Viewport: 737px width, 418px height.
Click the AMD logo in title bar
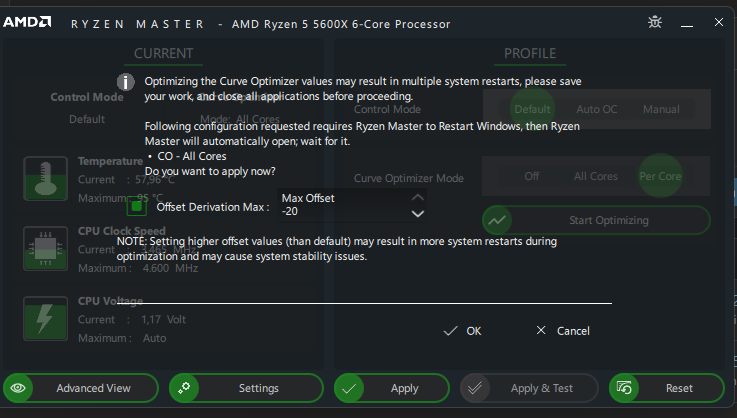coord(25,22)
